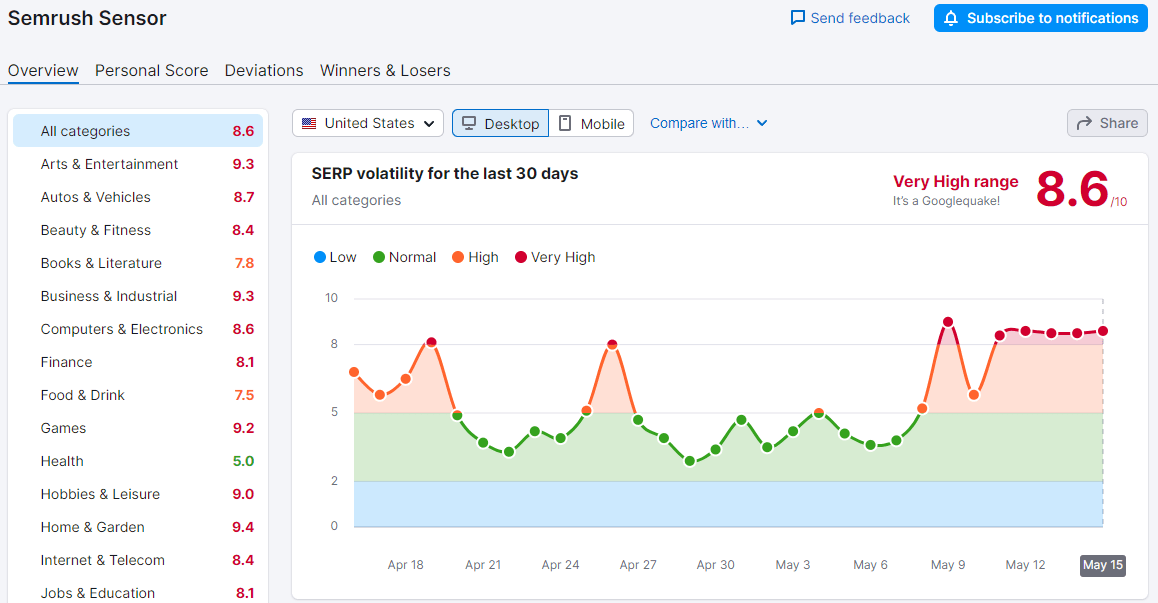Click the large 8.6 volatility score
Image resolution: width=1158 pixels, height=603 pixels.
tap(1072, 189)
